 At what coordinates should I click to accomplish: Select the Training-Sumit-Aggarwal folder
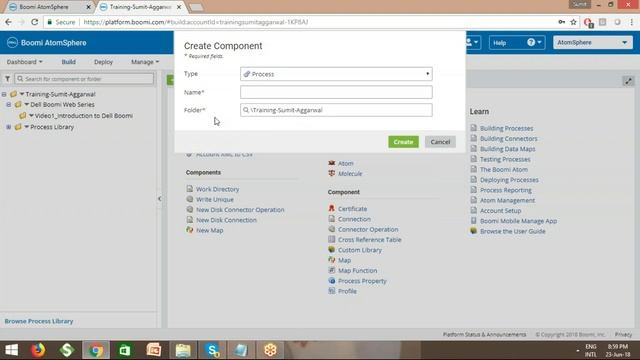click(60, 94)
